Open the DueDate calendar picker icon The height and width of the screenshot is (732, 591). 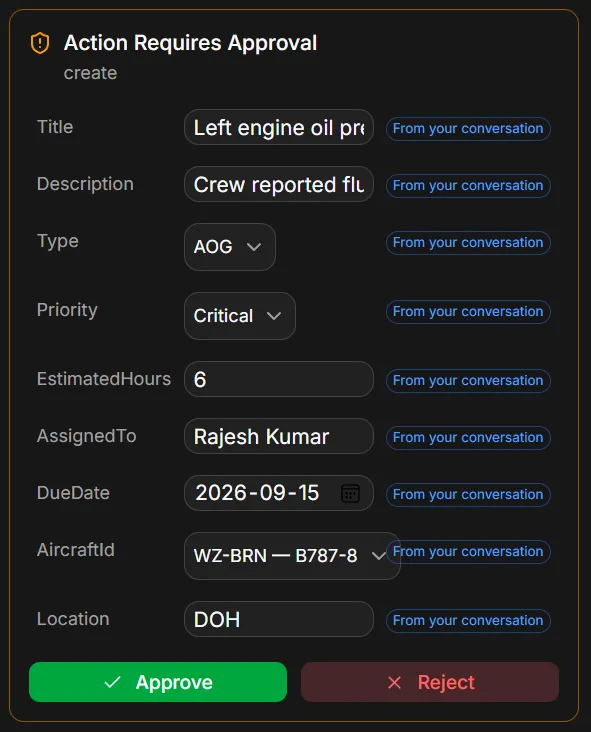tap(350, 493)
